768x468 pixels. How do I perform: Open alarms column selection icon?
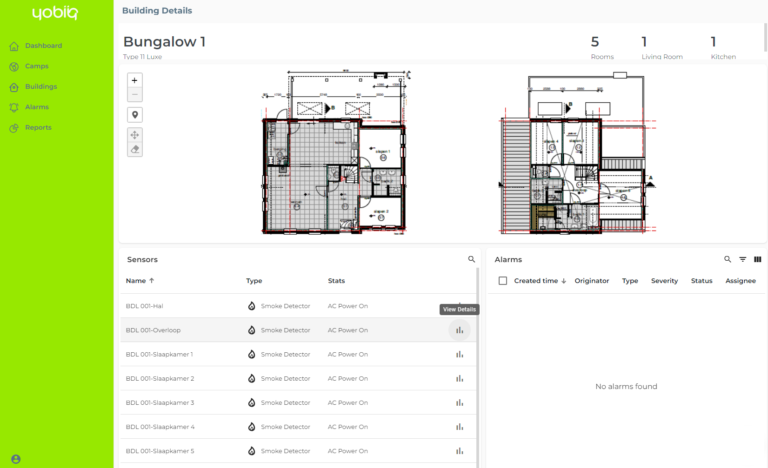point(757,259)
